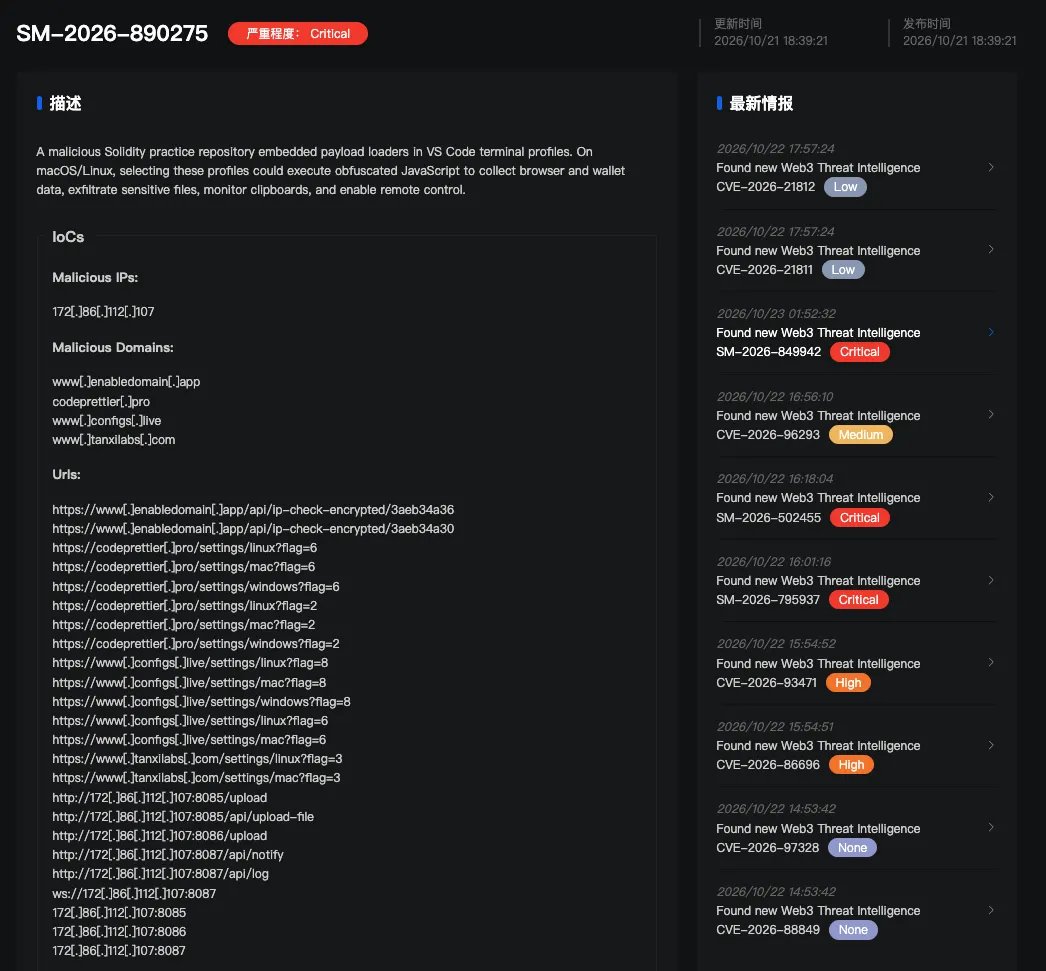Open intelligence item CVE-2026-88849
The image size is (1046, 971).
point(856,911)
